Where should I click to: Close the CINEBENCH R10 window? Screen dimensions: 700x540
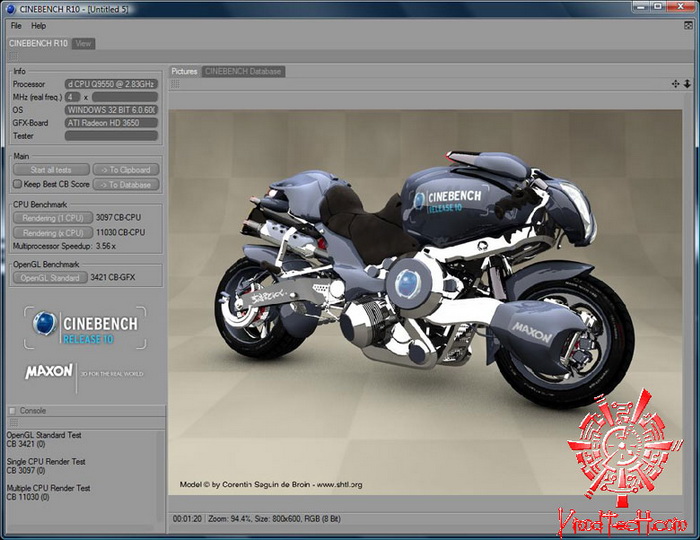click(681, 6)
